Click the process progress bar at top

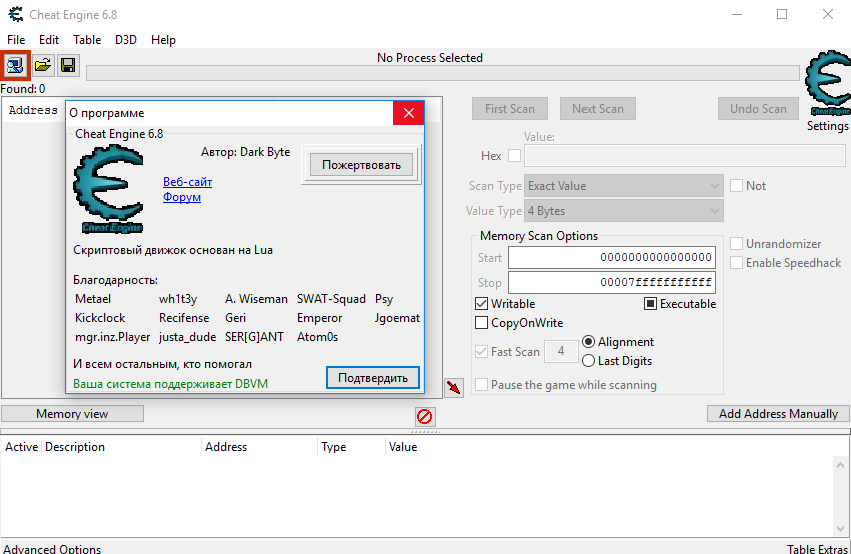[442, 73]
